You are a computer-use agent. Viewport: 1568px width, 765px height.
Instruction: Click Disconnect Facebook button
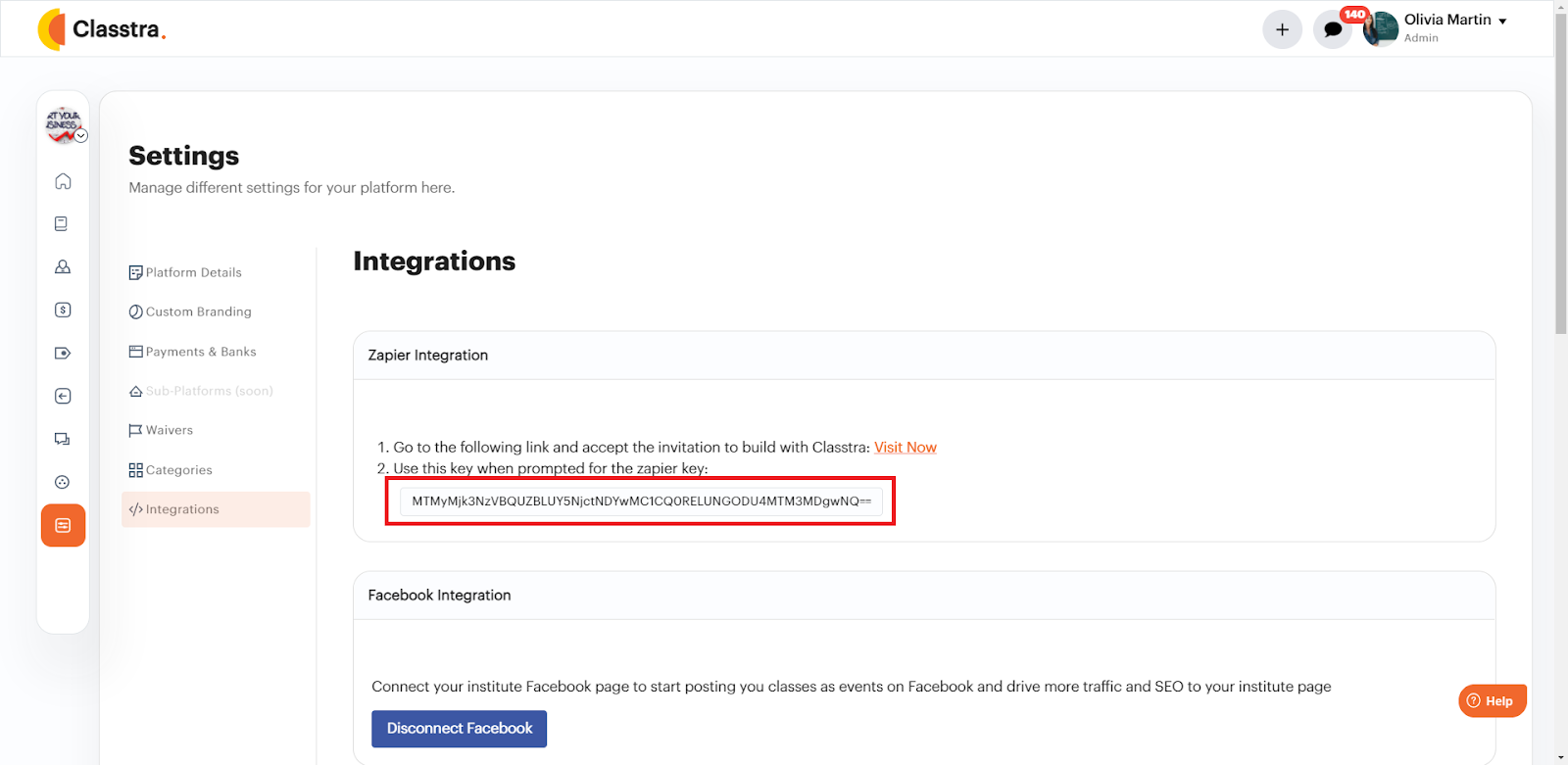[459, 729]
